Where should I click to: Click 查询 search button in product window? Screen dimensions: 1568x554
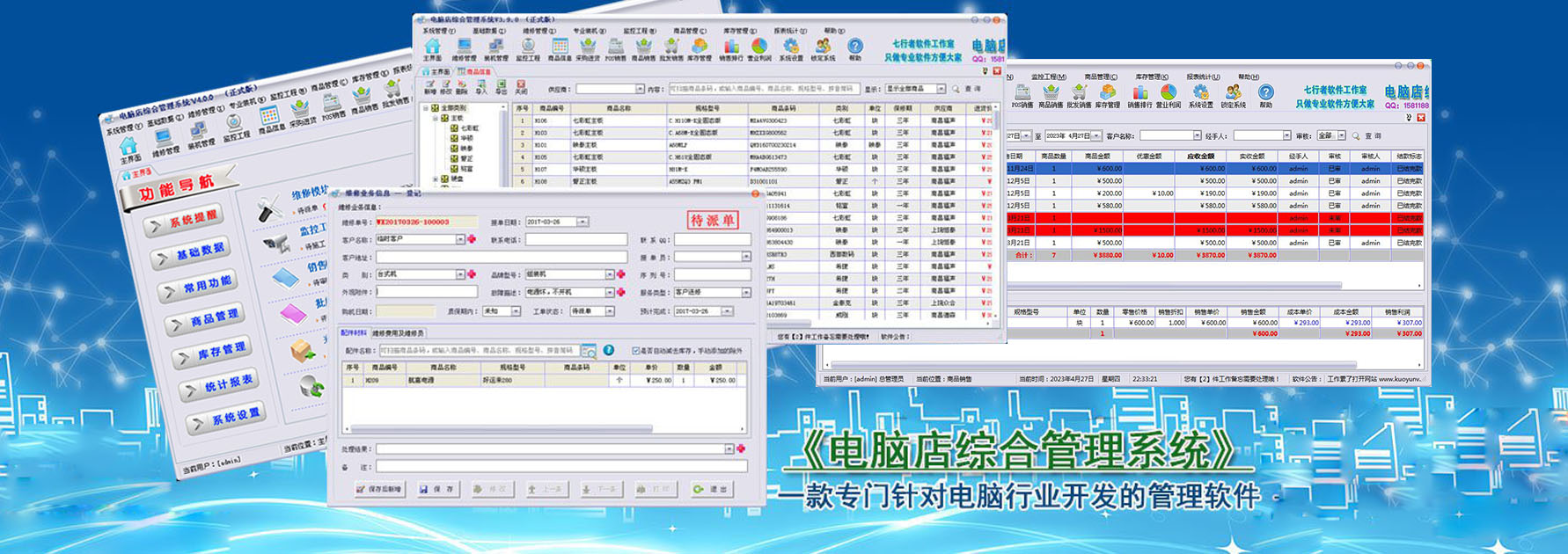tap(968, 89)
